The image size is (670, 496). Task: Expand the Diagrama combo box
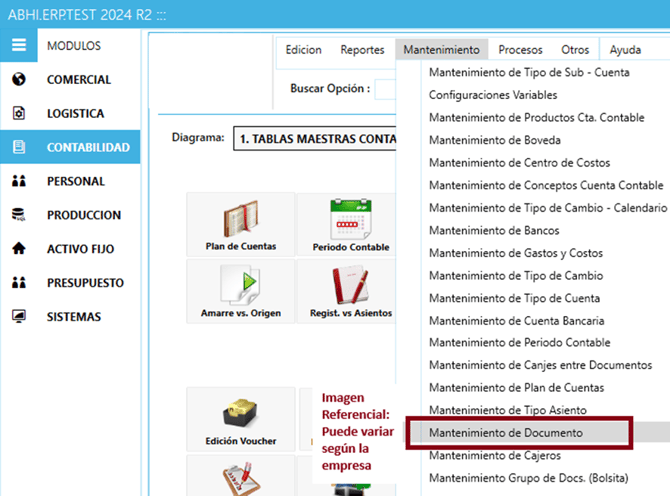tap(315, 138)
